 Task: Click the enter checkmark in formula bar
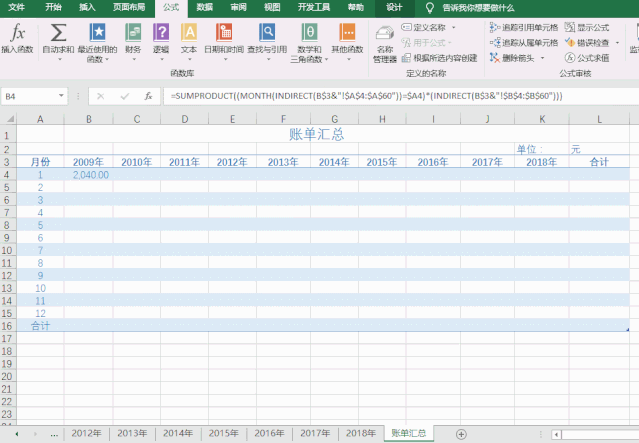click(125, 97)
